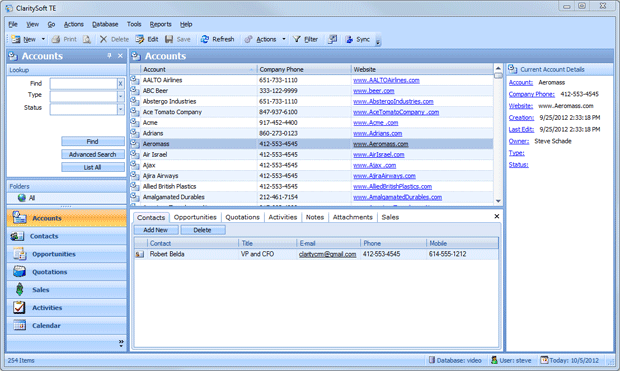Switch to the Activities tab
This screenshot has width=620, height=371.
[282, 217]
